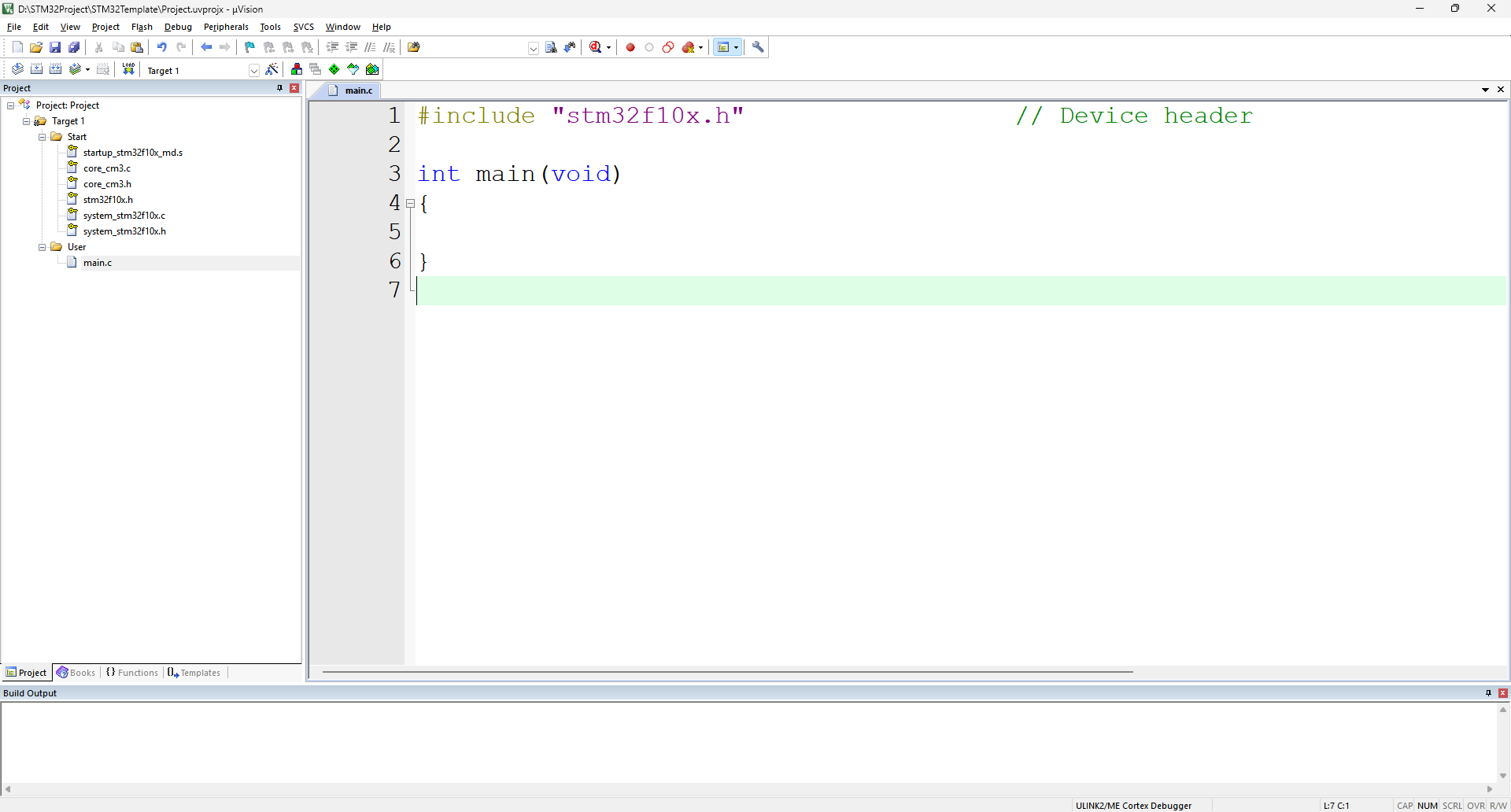Click the Manage Run-Time Environment green diamond

tap(334, 69)
